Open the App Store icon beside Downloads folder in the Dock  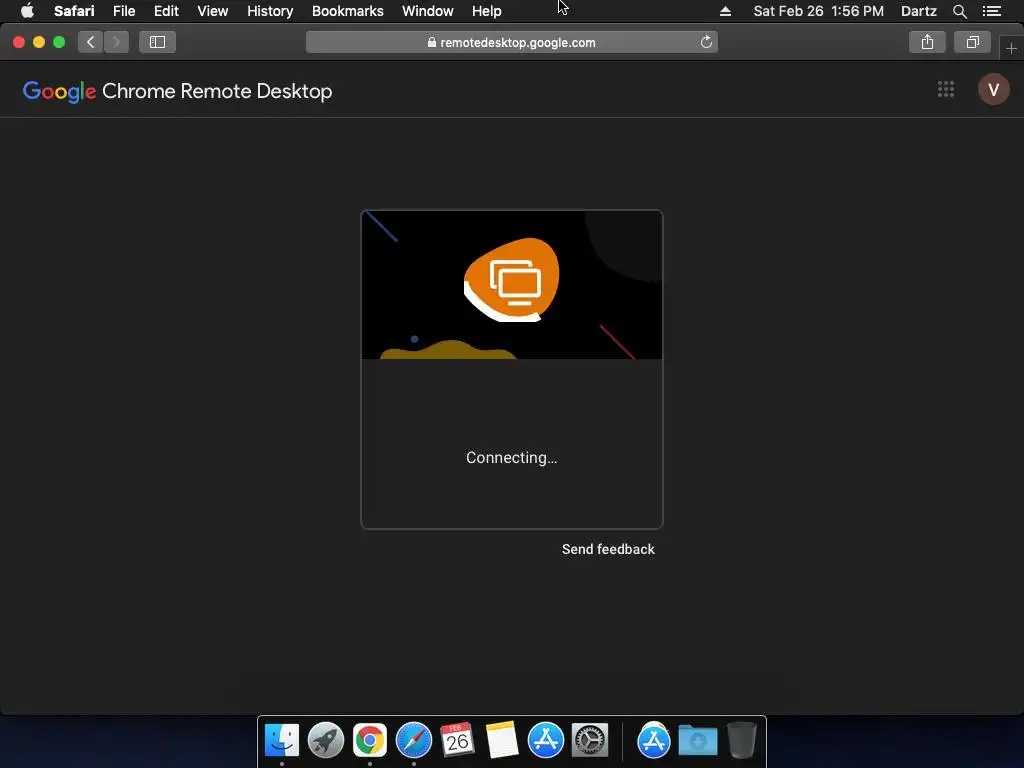pos(654,741)
